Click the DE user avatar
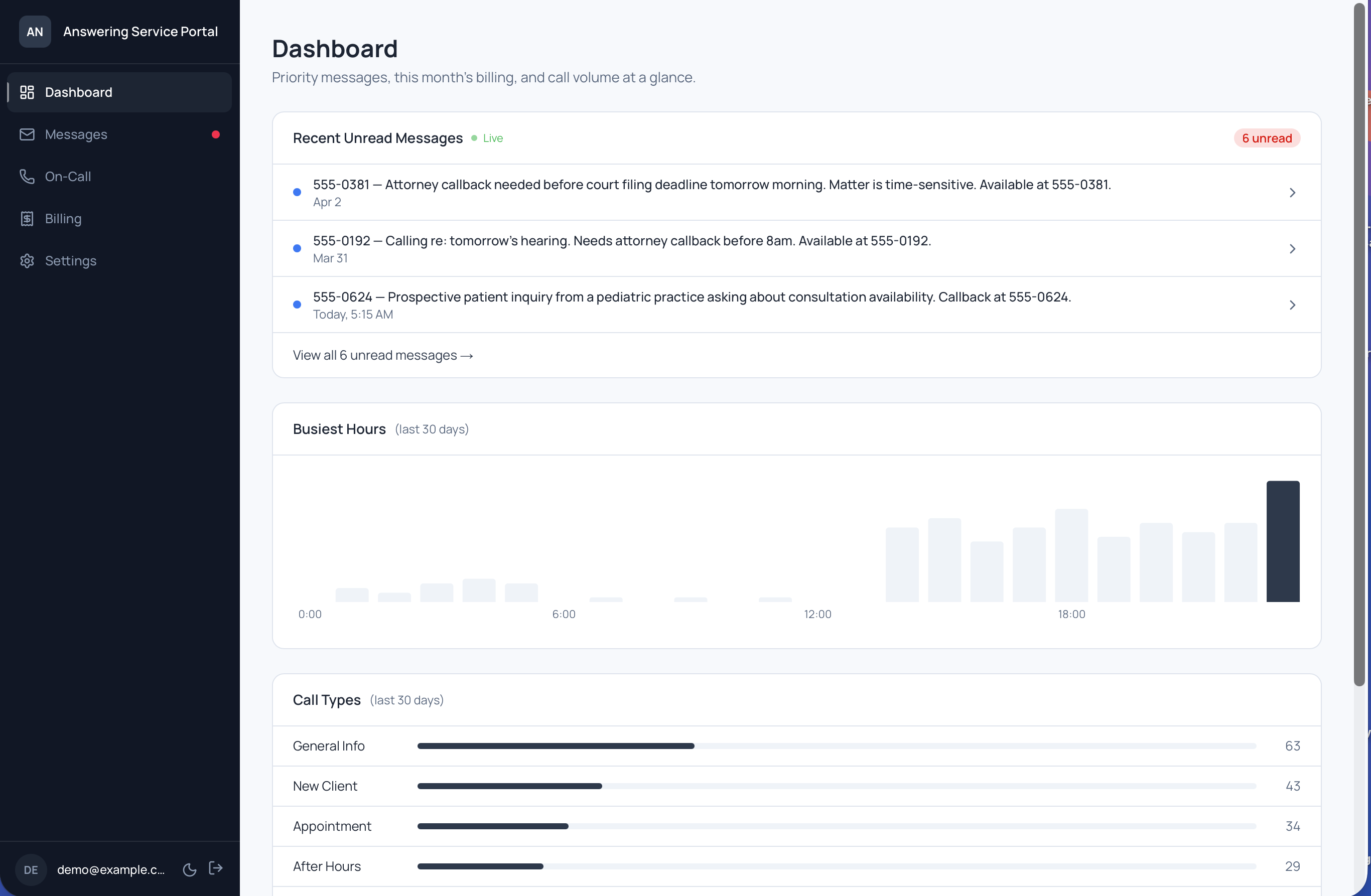This screenshot has width=1371, height=896. tap(31, 869)
